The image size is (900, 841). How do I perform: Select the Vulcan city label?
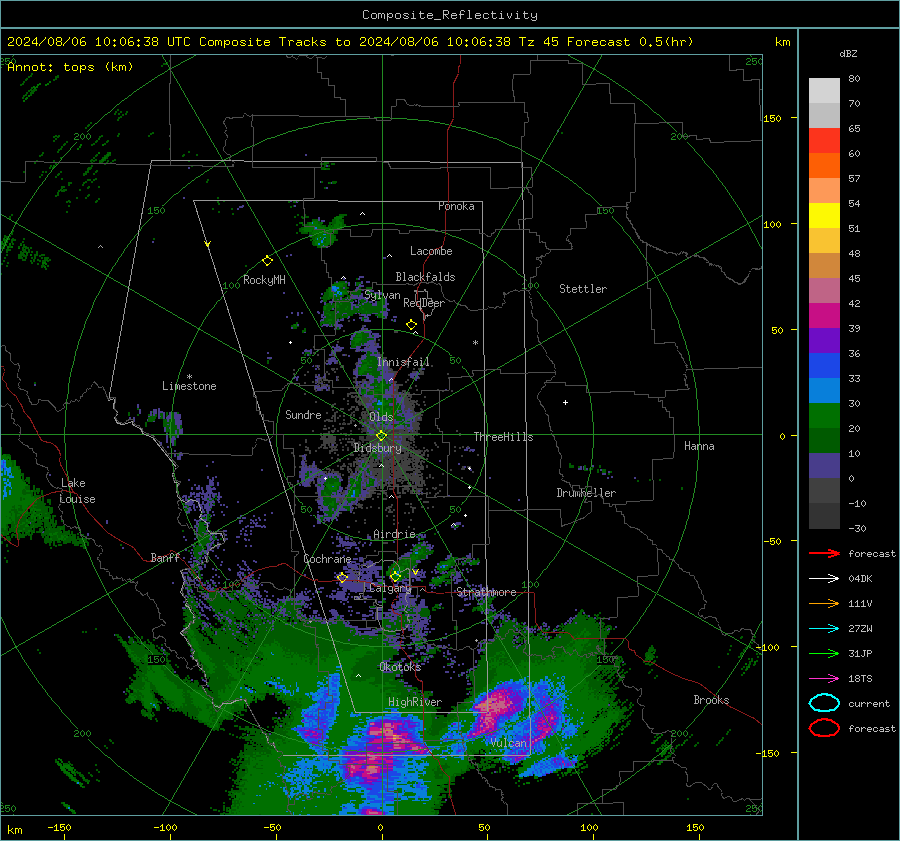coord(509,743)
